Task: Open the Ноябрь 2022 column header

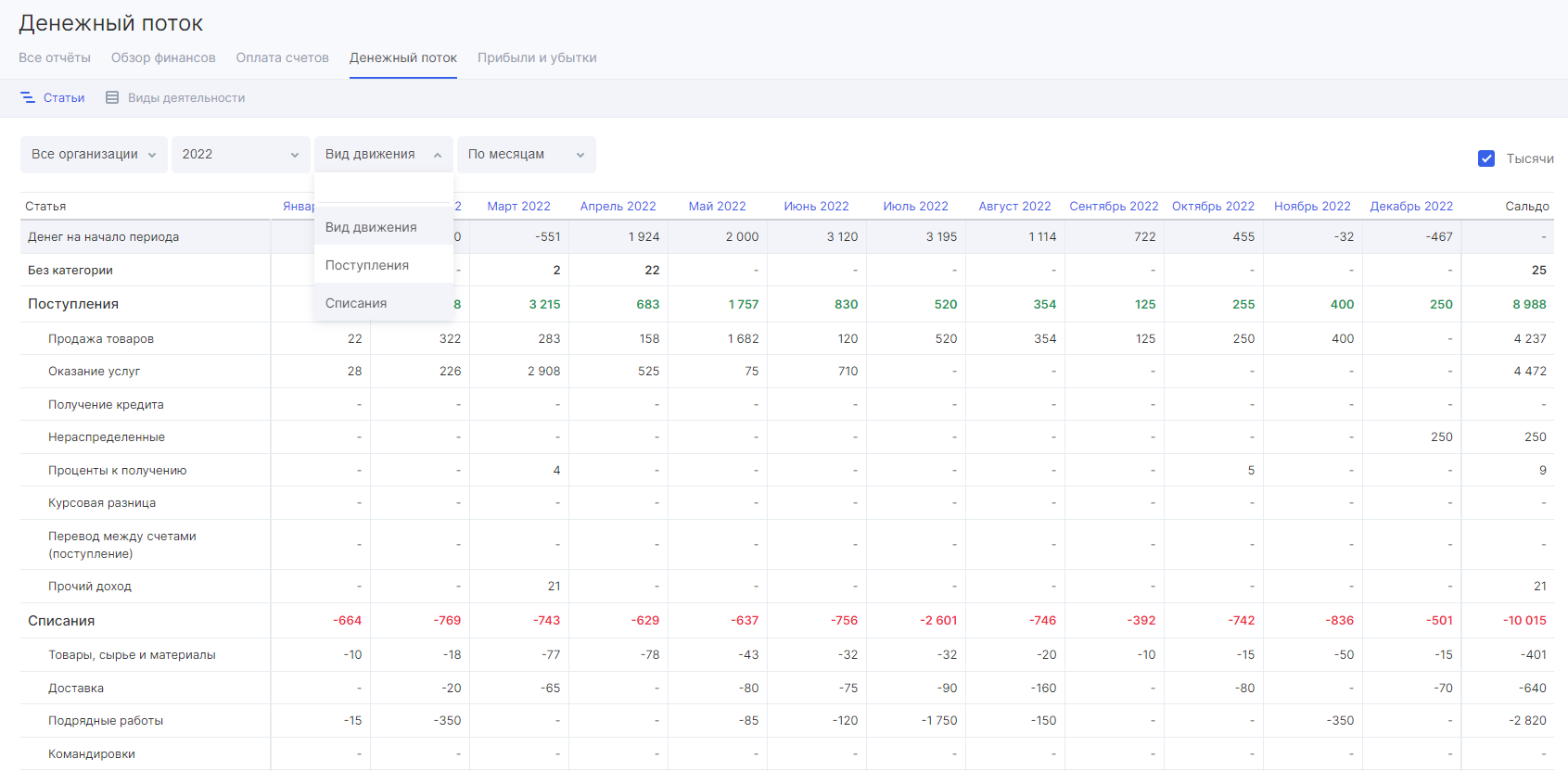Action: (1313, 206)
